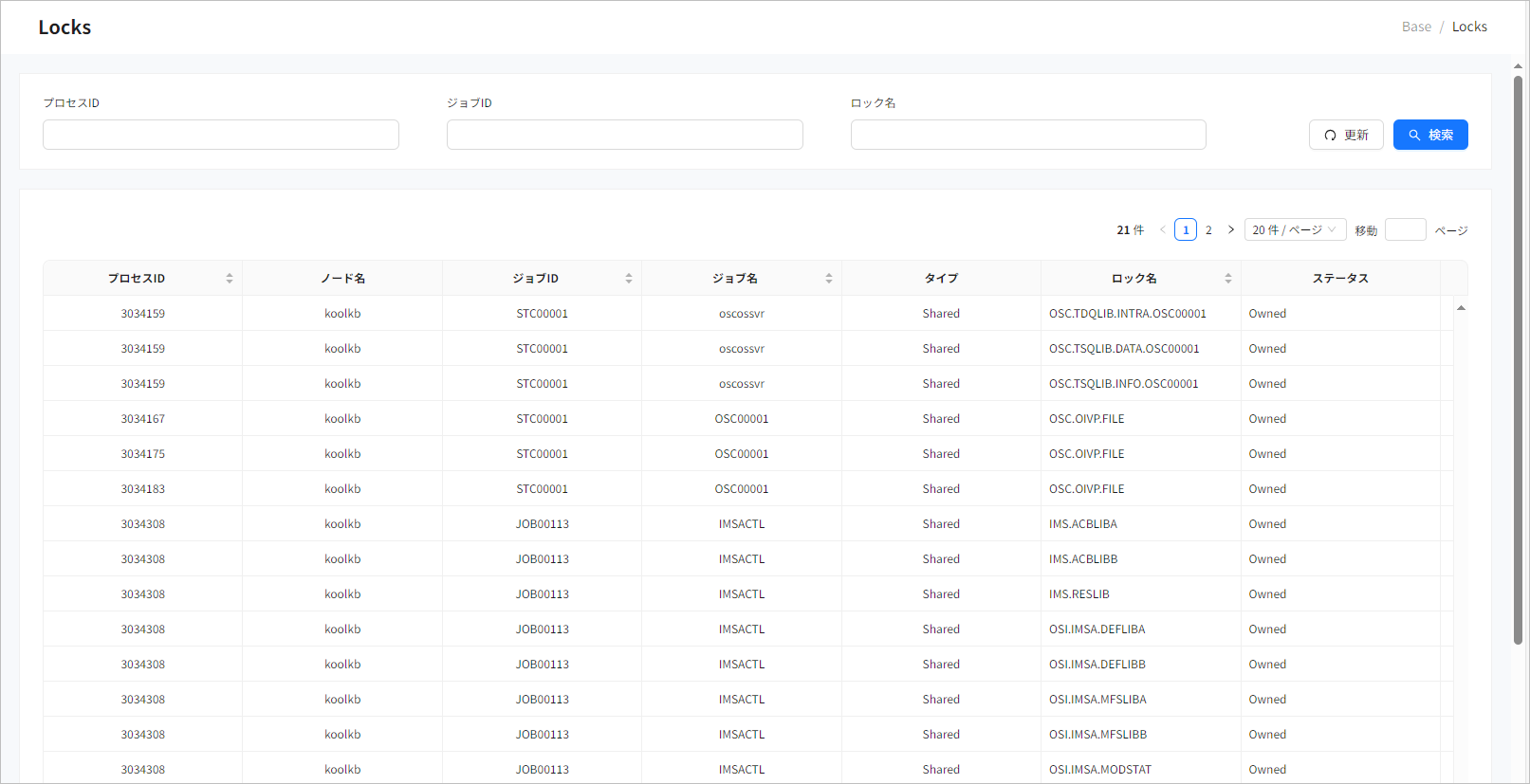Viewport: 1530px width, 784px height.
Task: Click the page vertical scrollbar thumb
Action: (1518, 360)
